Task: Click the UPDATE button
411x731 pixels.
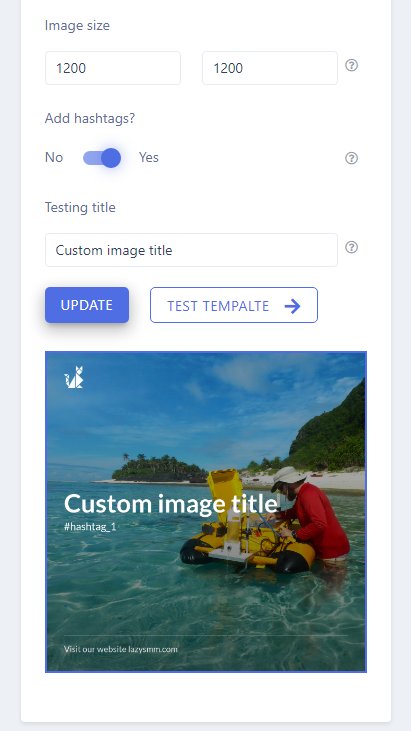Action: tap(87, 305)
